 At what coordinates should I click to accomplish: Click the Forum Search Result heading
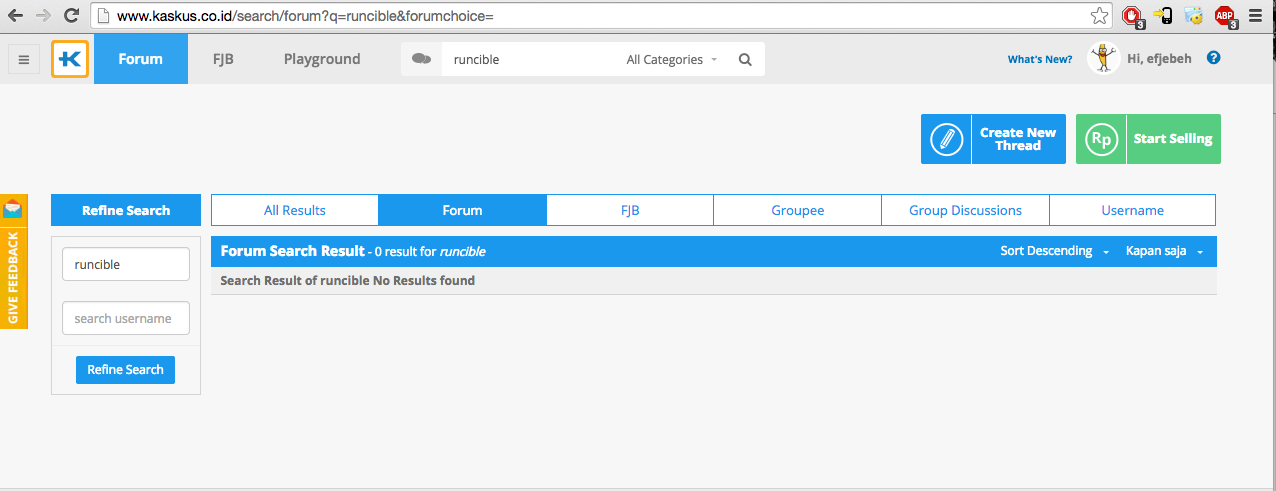tap(292, 251)
